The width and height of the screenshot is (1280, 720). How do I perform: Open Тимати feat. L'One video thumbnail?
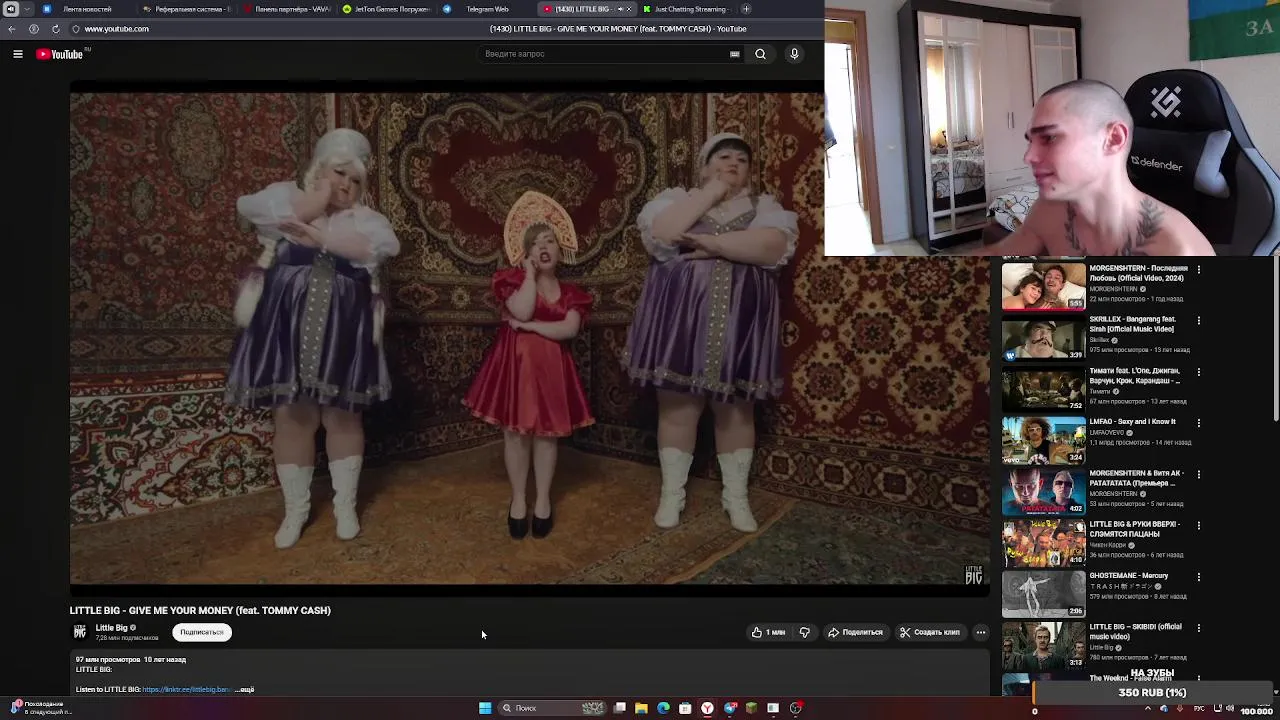click(1043, 389)
